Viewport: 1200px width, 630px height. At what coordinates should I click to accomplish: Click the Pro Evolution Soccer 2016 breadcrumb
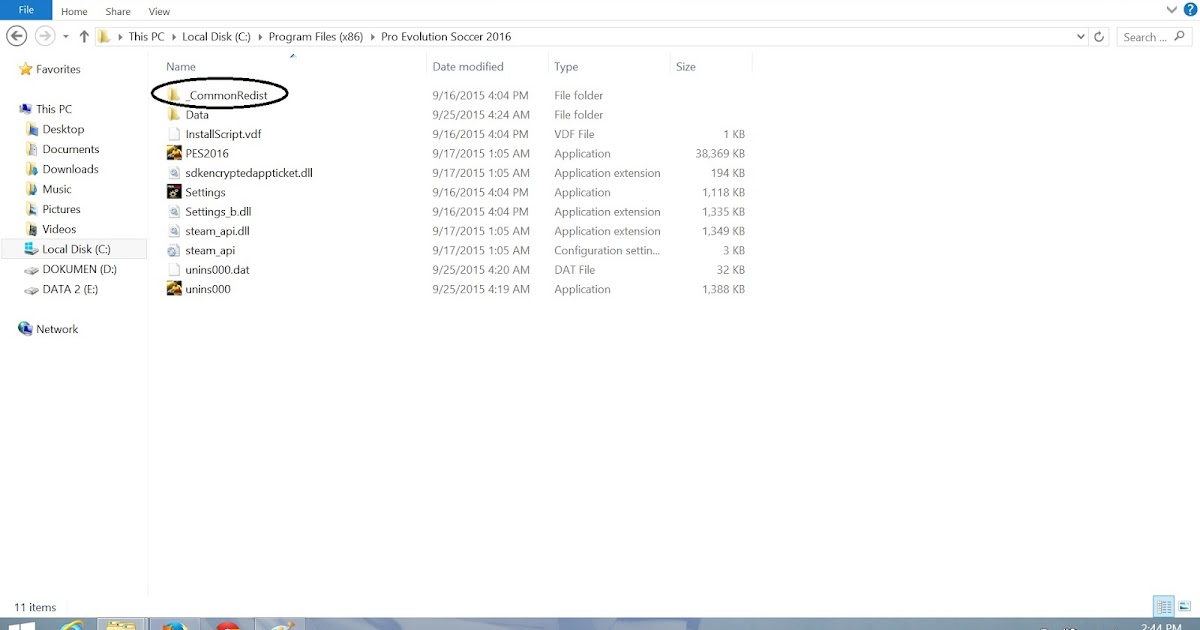point(446,37)
